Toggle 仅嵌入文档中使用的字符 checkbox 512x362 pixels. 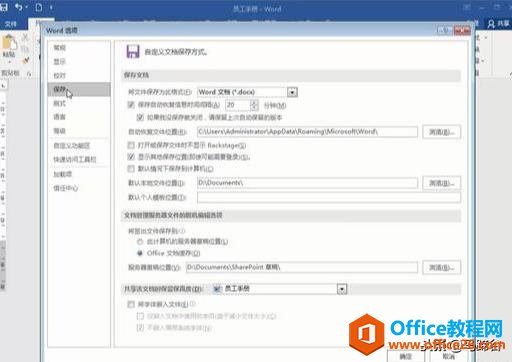(140, 316)
